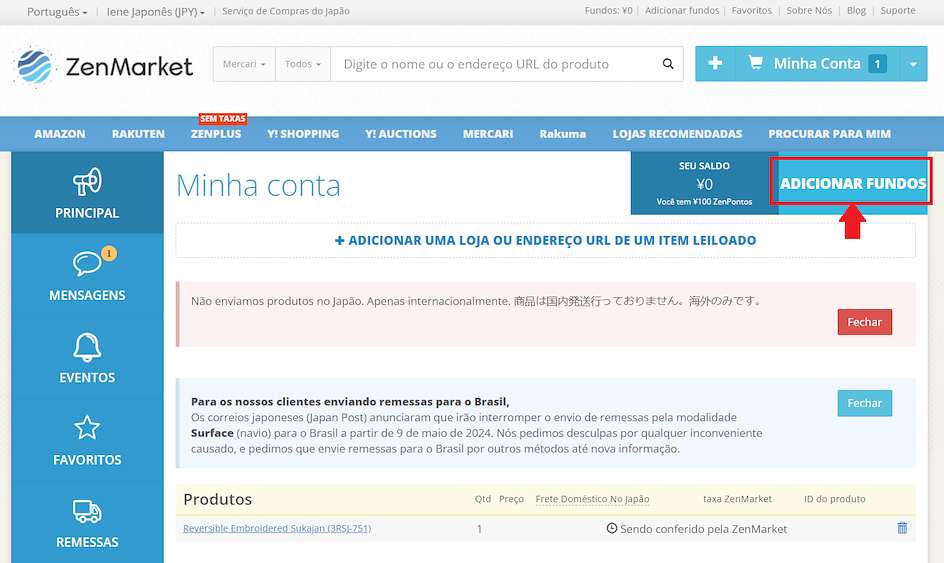Image resolution: width=944 pixels, height=563 pixels.
Task: Open the MERCARI menu tab
Action: (488, 134)
